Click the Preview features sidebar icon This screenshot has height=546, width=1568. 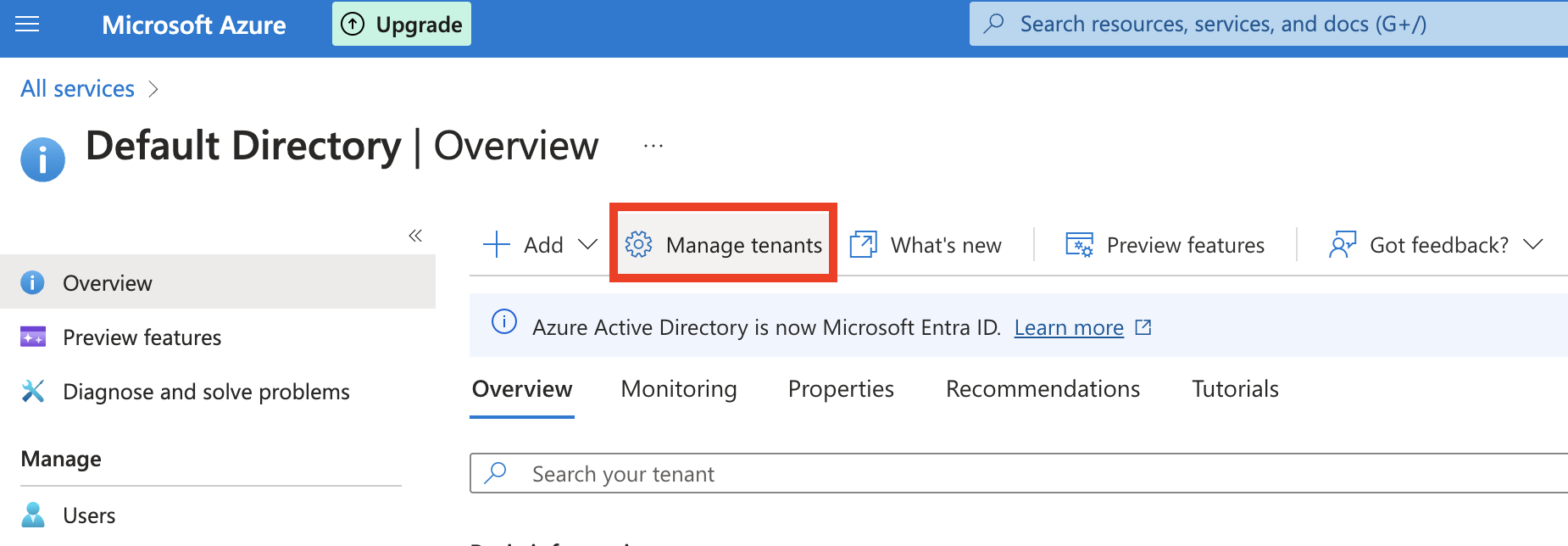tap(33, 337)
